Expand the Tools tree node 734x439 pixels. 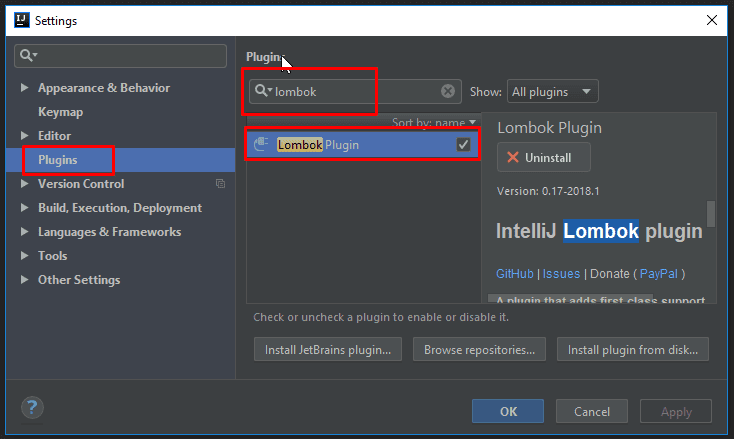24,256
